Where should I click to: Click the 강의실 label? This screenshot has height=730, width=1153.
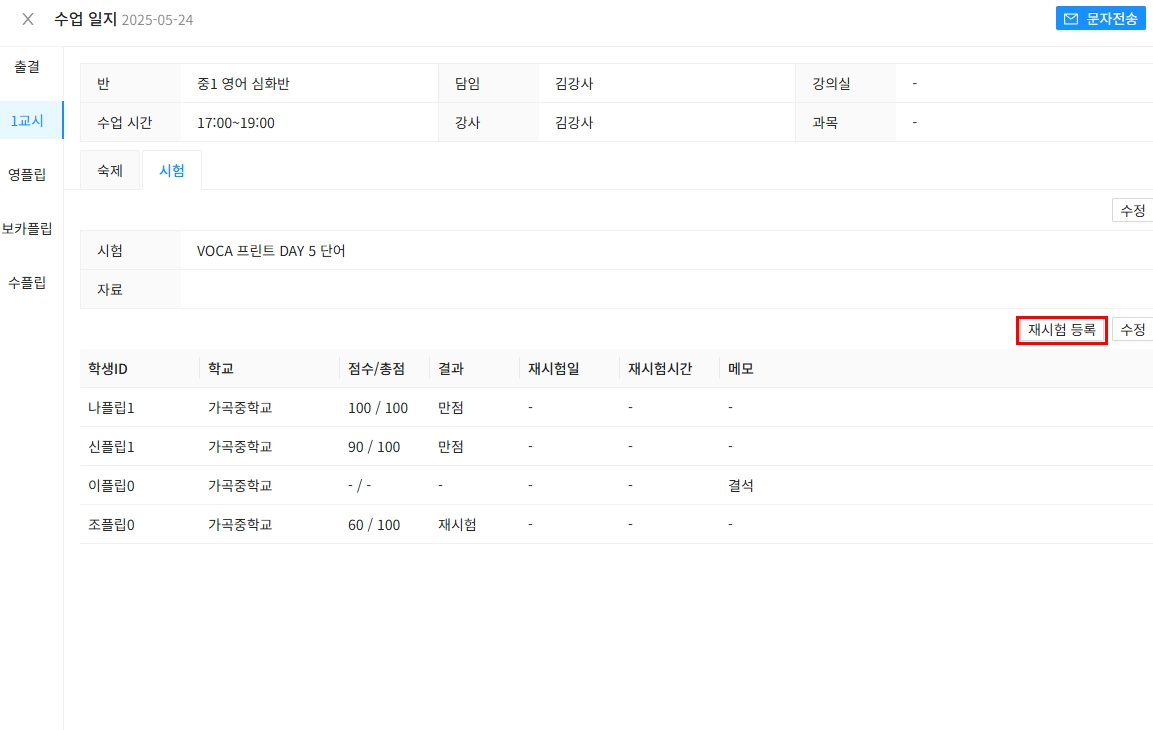(832, 84)
